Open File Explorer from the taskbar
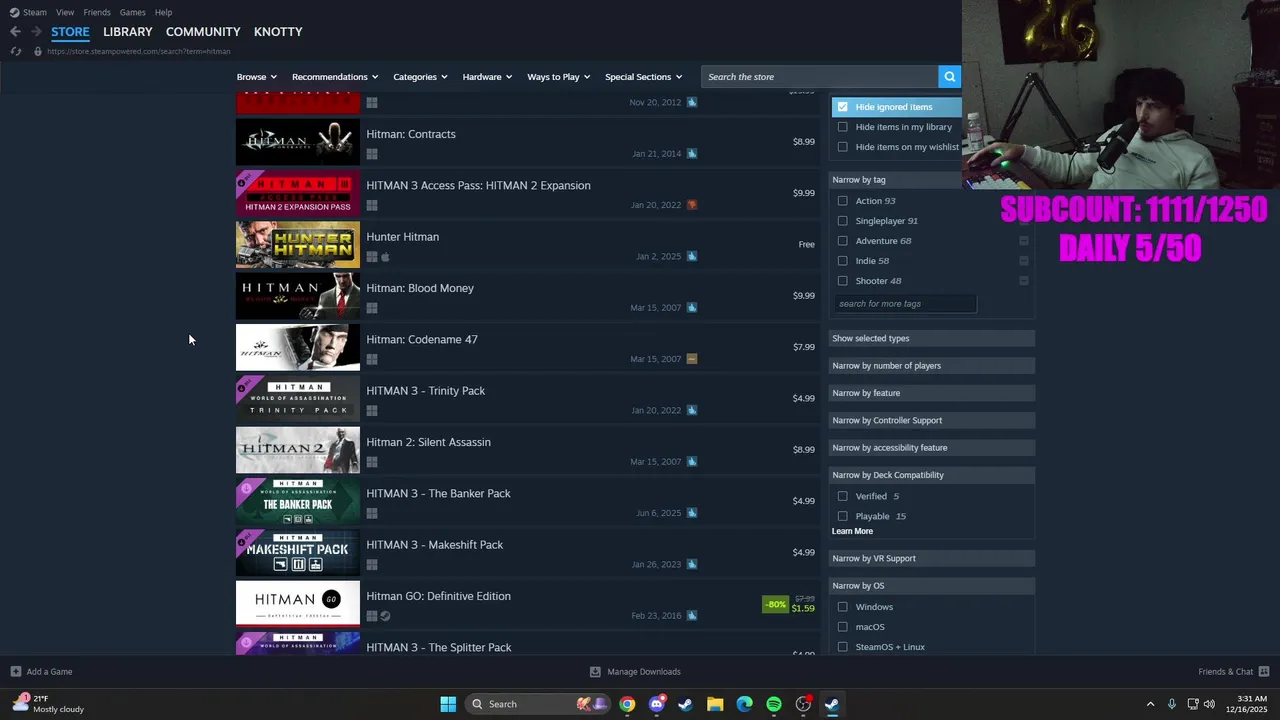The width and height of the screenshot is (1280, 720). 715,704
